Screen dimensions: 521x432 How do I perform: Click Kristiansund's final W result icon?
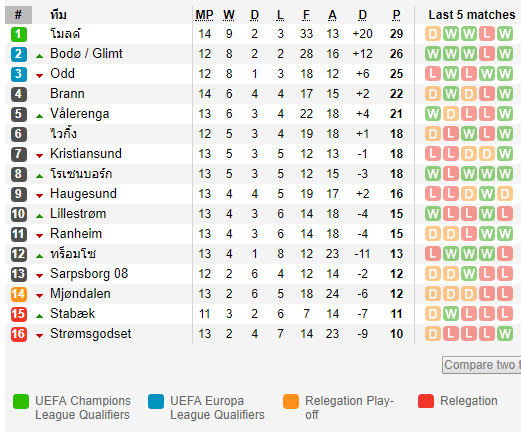(x=505, y=154)
